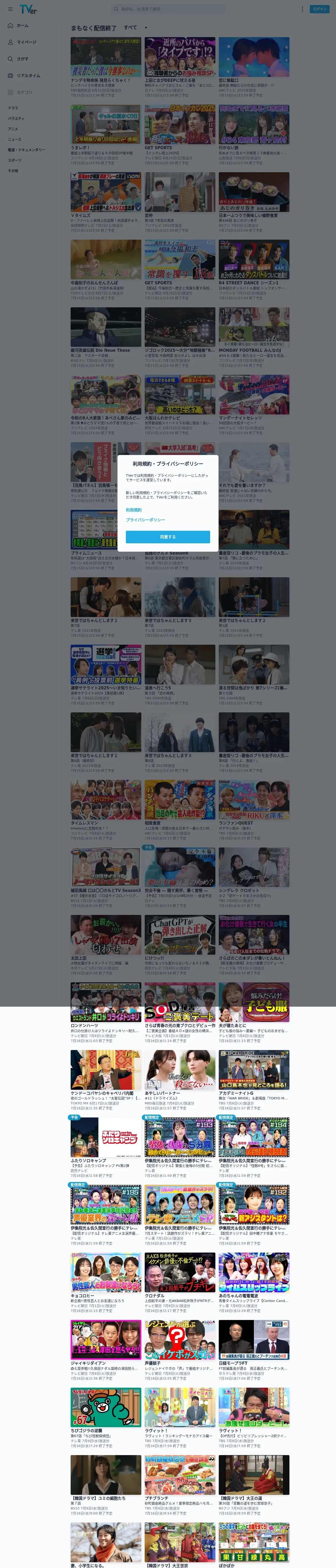This screenshot has width=336, height=1568.
Task: Click the ログイン button
Action: tap(320, 9)
